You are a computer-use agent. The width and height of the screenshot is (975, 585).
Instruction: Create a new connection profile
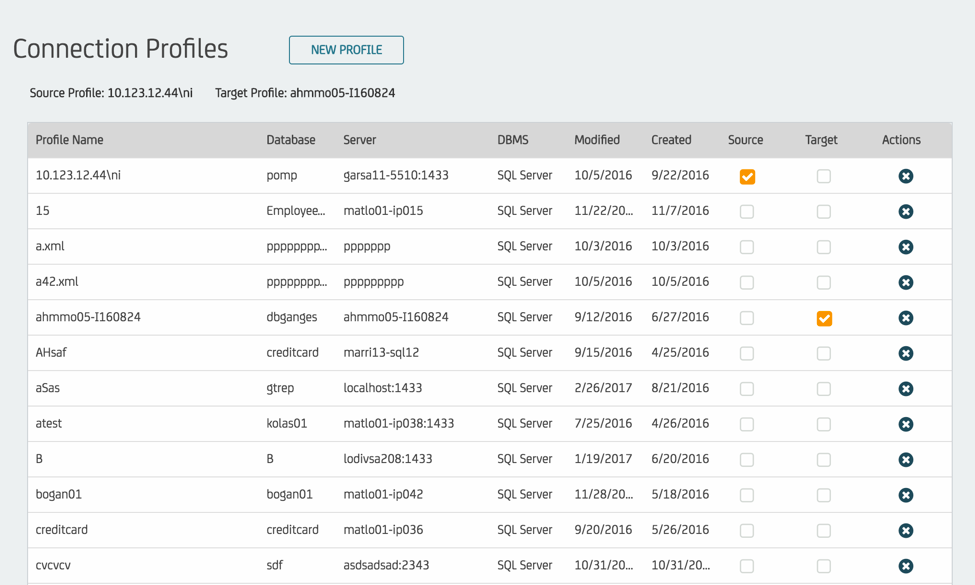[346, 50]
